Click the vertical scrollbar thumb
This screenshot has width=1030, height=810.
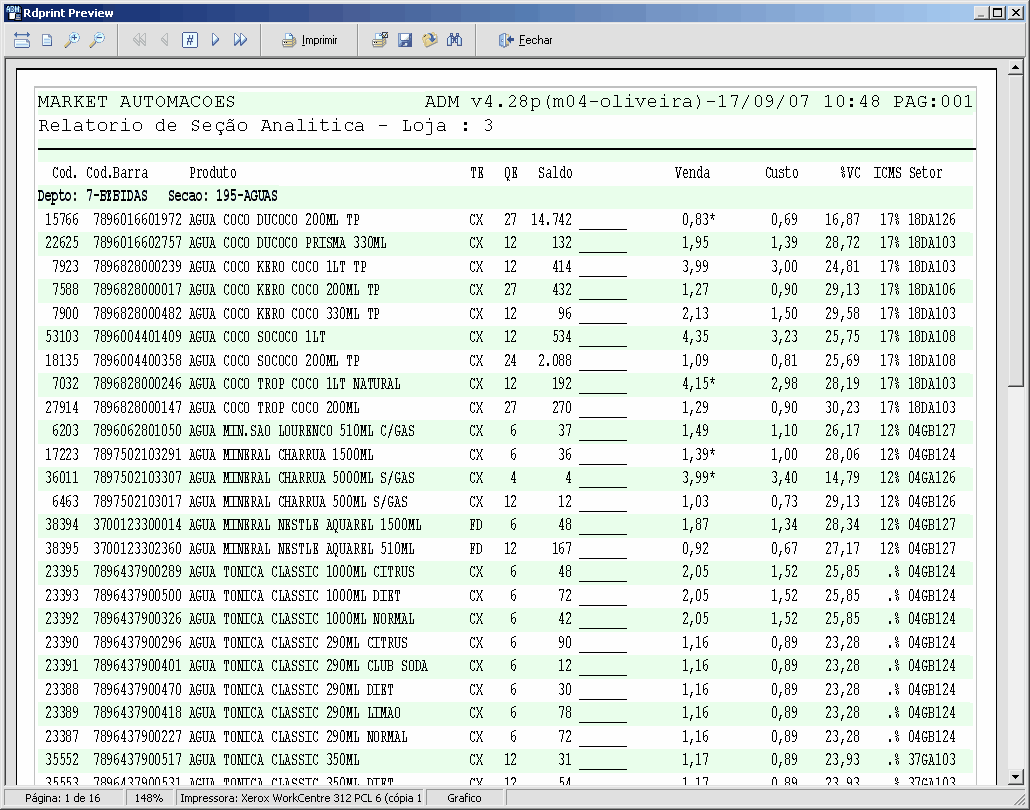coord(1016,230)
